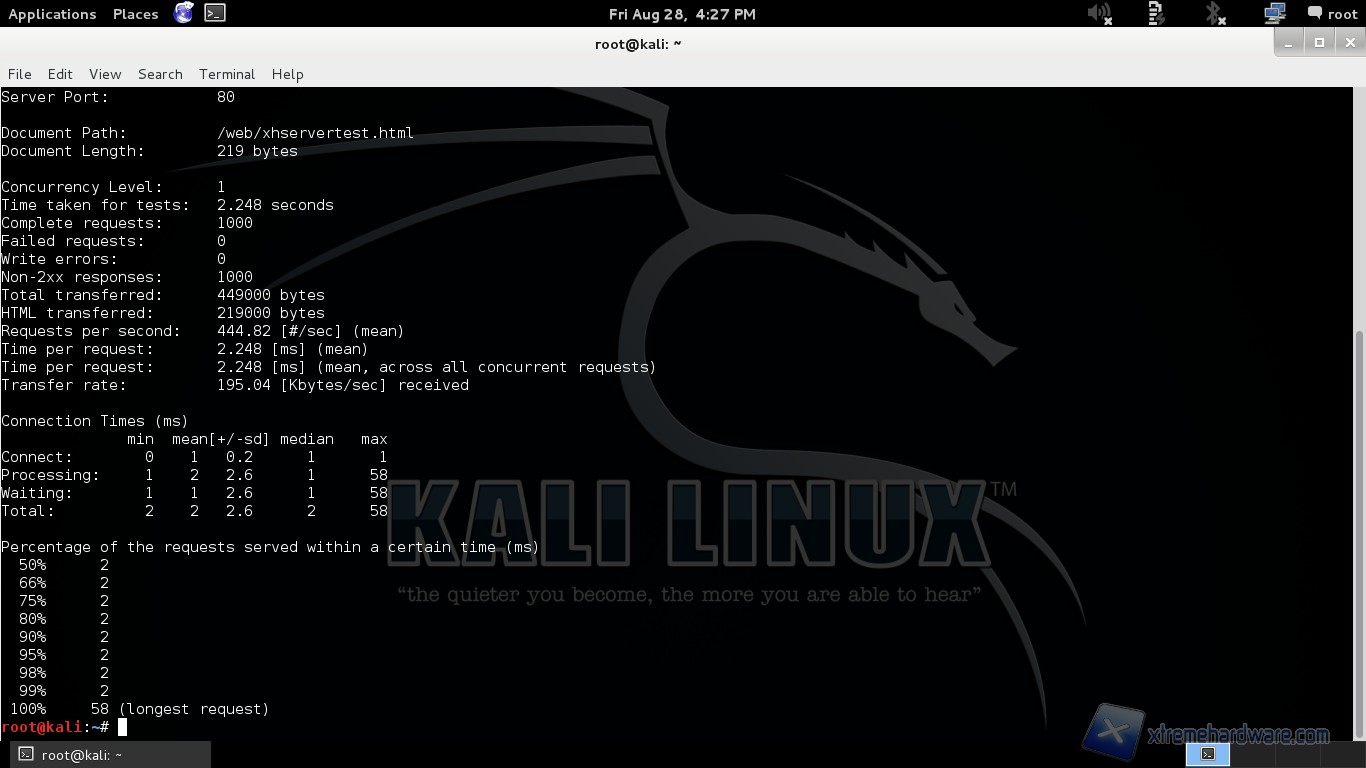Open the Edit menu in terminal
Screen dimensions: 1366x768
pyautogui.click(x=60, y=74)
